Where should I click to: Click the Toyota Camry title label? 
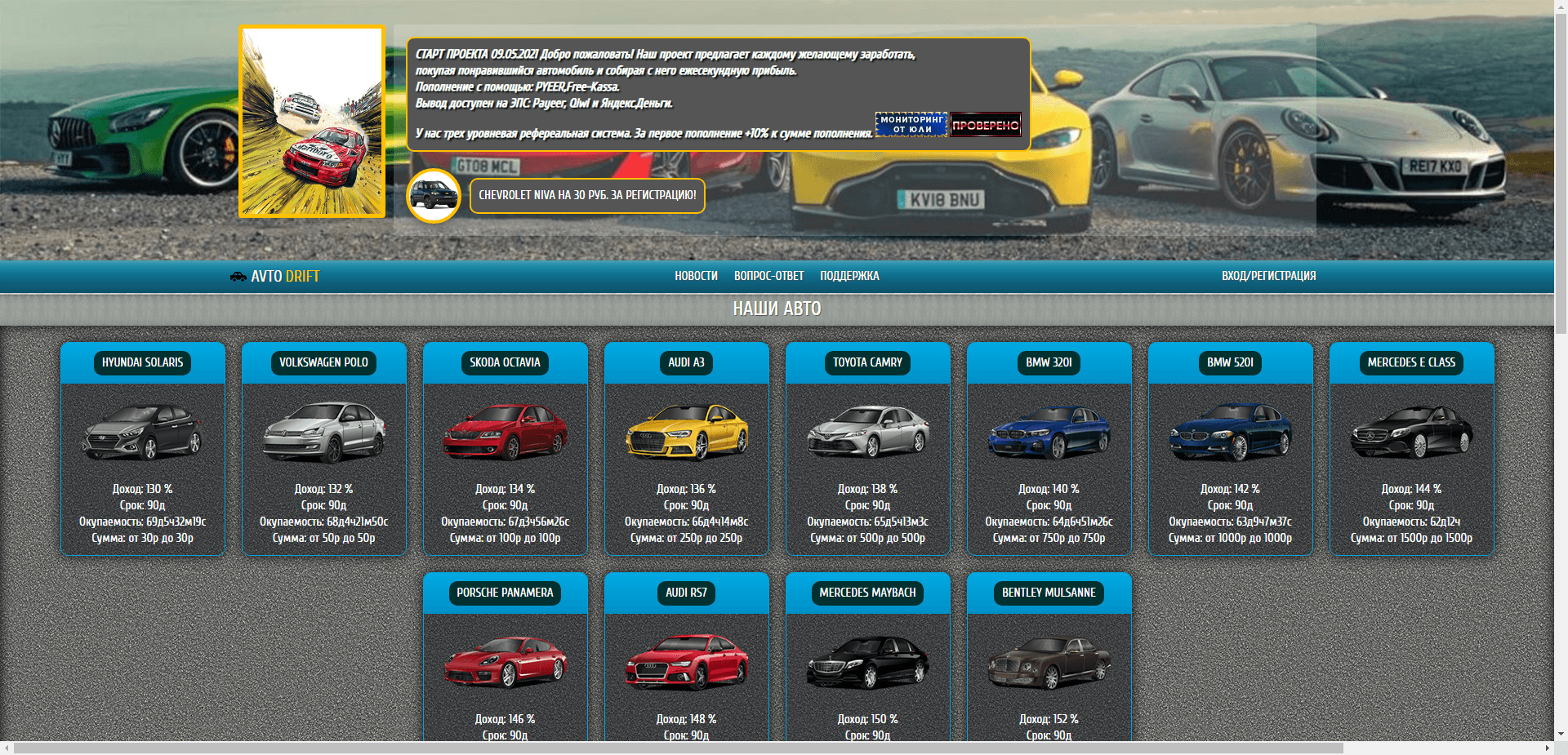tap(867, 362)
